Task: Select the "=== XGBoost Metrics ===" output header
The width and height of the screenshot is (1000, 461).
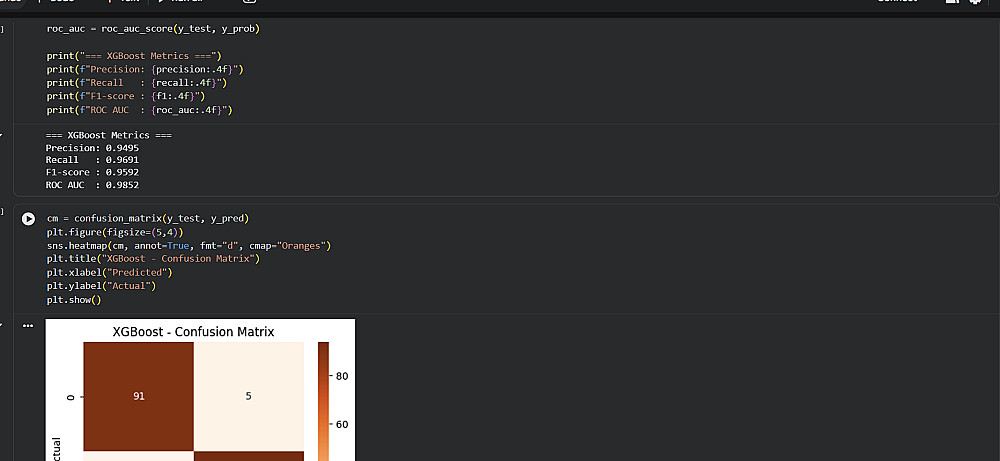Action: (x=108, y=135)
